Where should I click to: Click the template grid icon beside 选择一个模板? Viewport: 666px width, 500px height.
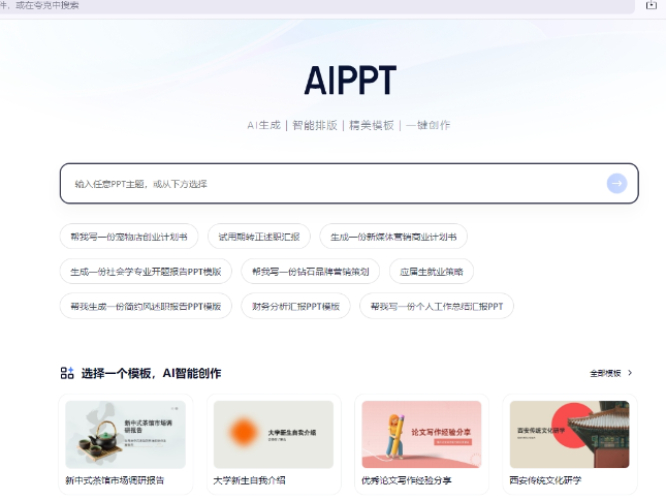(x=67, y=373)
